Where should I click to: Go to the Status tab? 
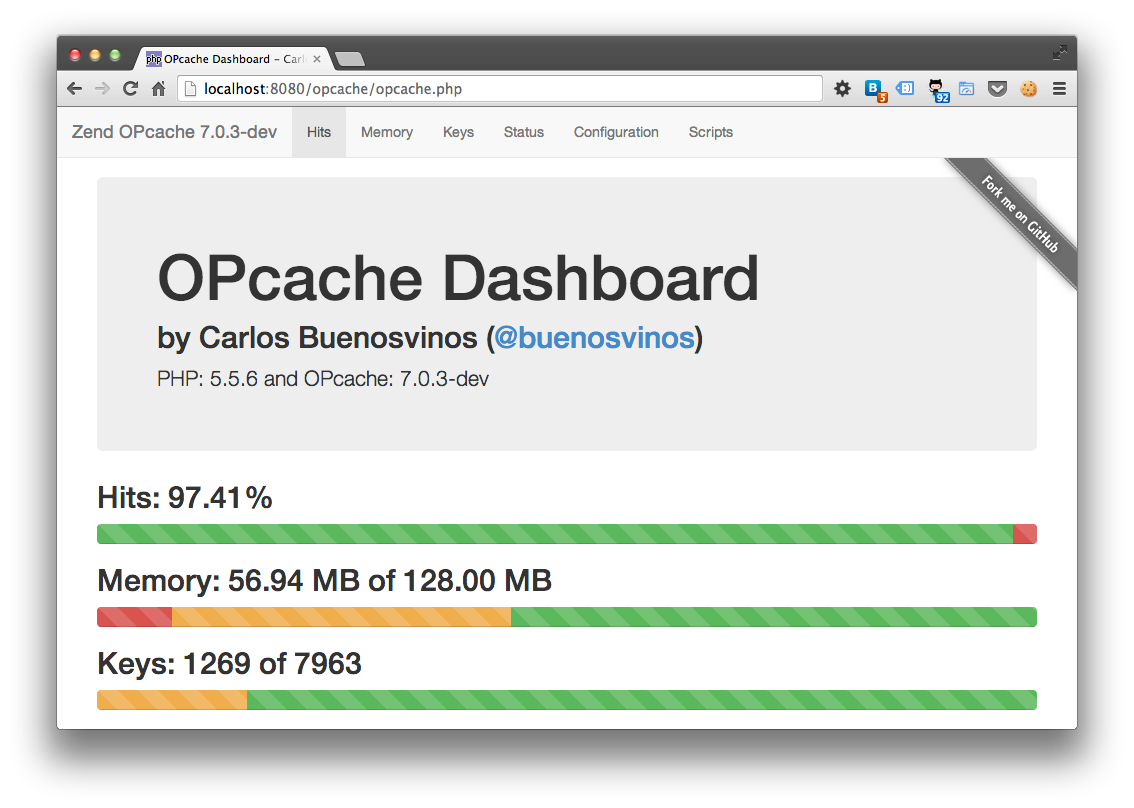[x=524, y=132]
